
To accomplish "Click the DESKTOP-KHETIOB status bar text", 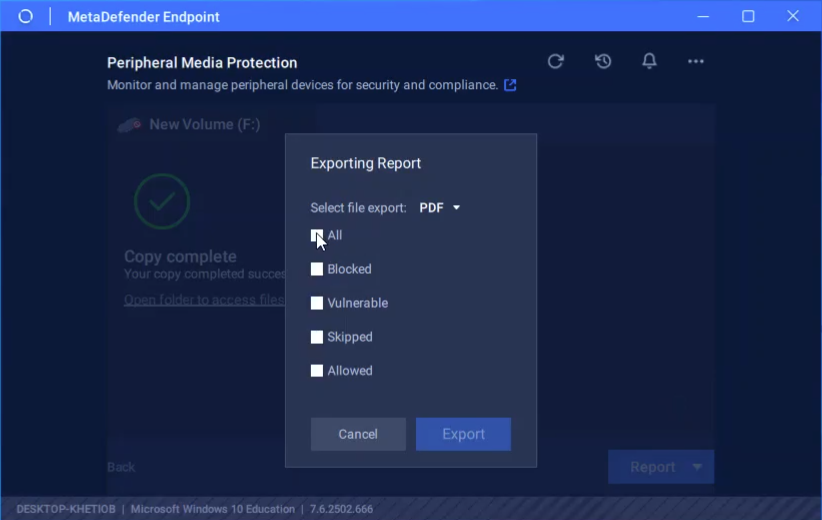I will [66, 509].
